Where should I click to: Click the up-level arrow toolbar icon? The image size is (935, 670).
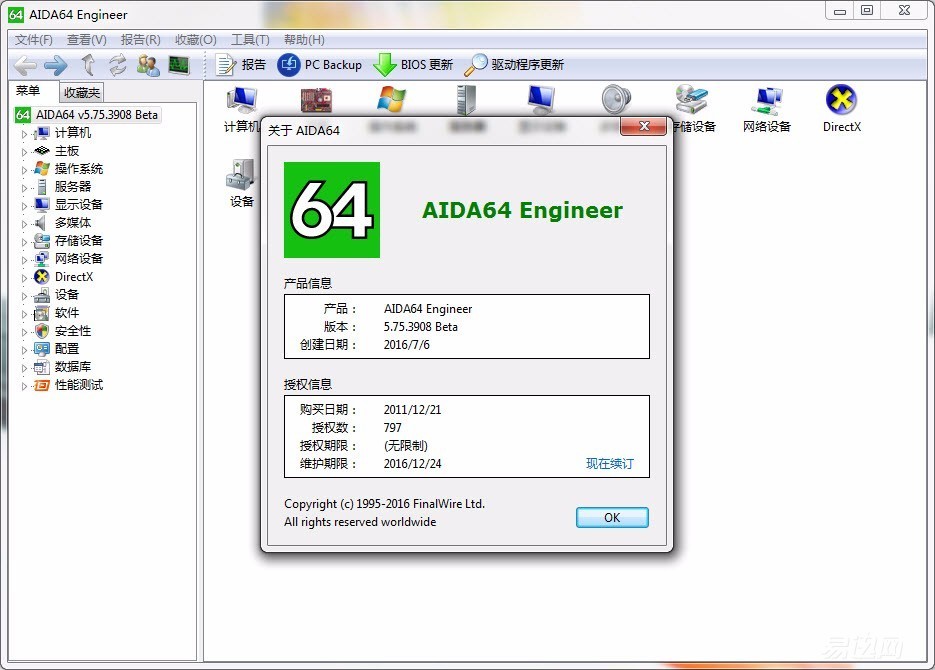tap(88, 64)
